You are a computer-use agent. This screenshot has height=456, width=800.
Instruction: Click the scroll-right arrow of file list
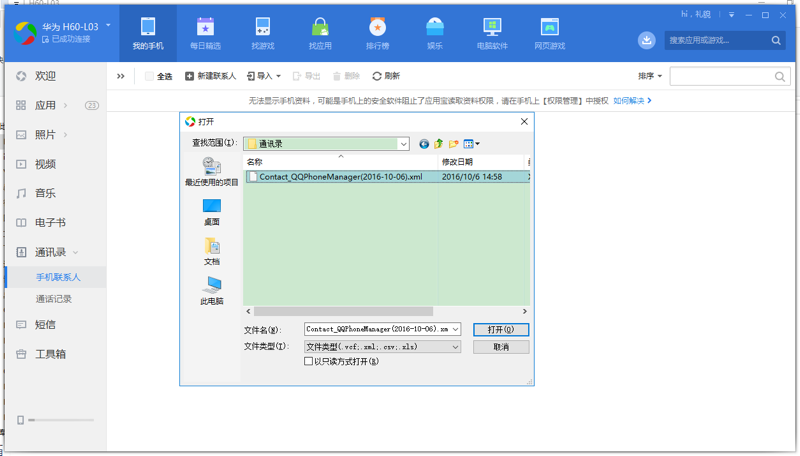(x=524, y=311)
